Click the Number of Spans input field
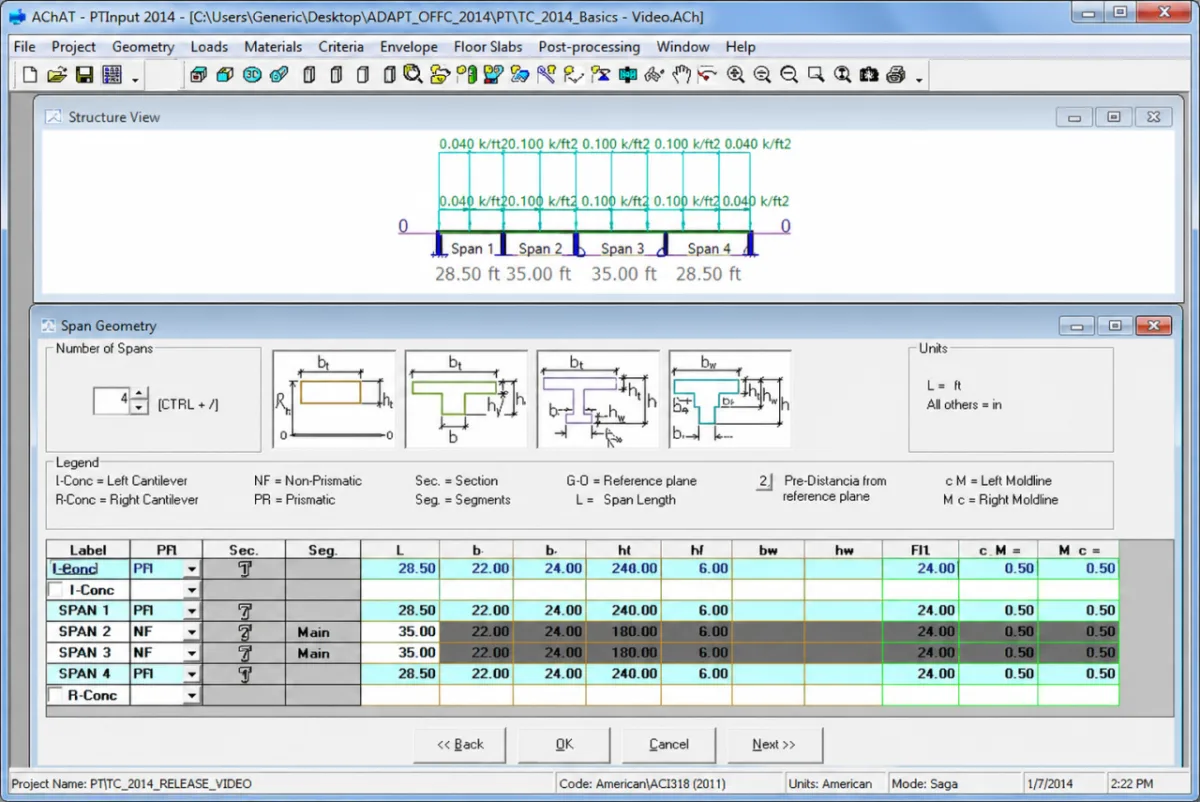The height and width of the screenshot is (802, 1200). pyautogui.click(x=112, y=401)
